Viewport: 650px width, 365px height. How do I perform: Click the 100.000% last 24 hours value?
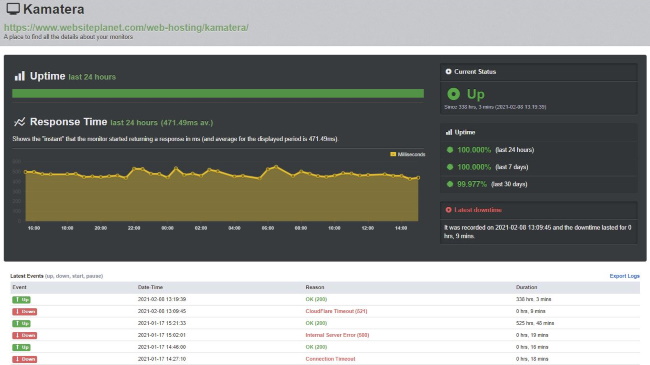[474, 150]
